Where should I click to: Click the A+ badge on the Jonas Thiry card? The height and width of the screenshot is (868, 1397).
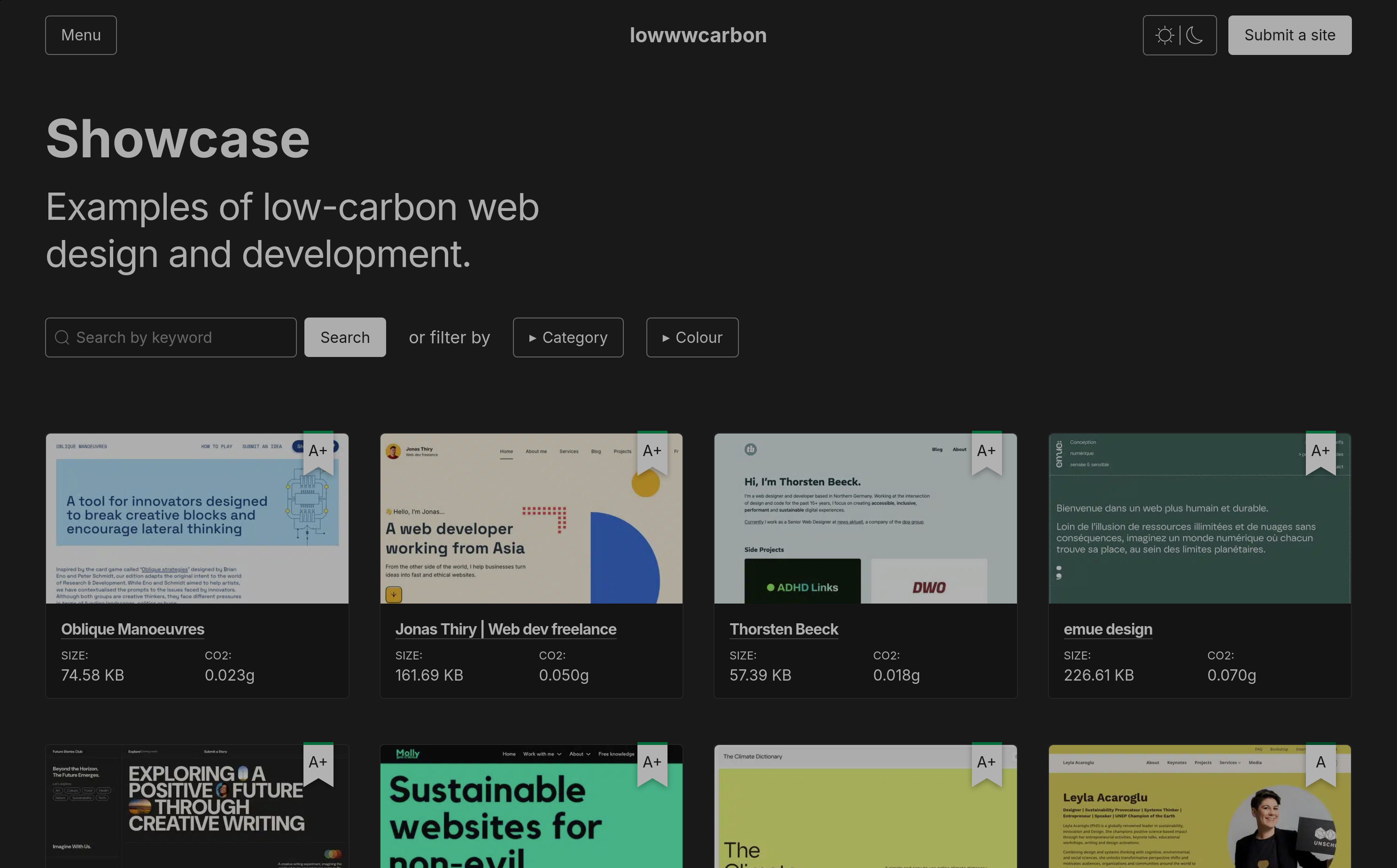[x=652, y=451]
